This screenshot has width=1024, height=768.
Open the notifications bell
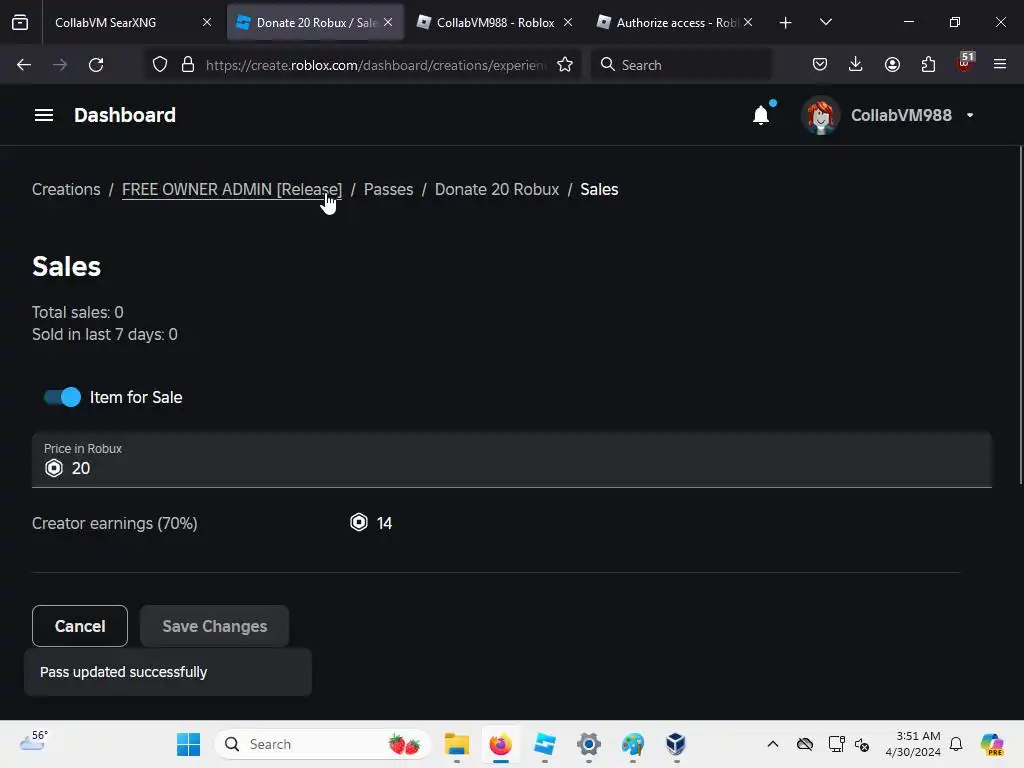click(761, 116)
